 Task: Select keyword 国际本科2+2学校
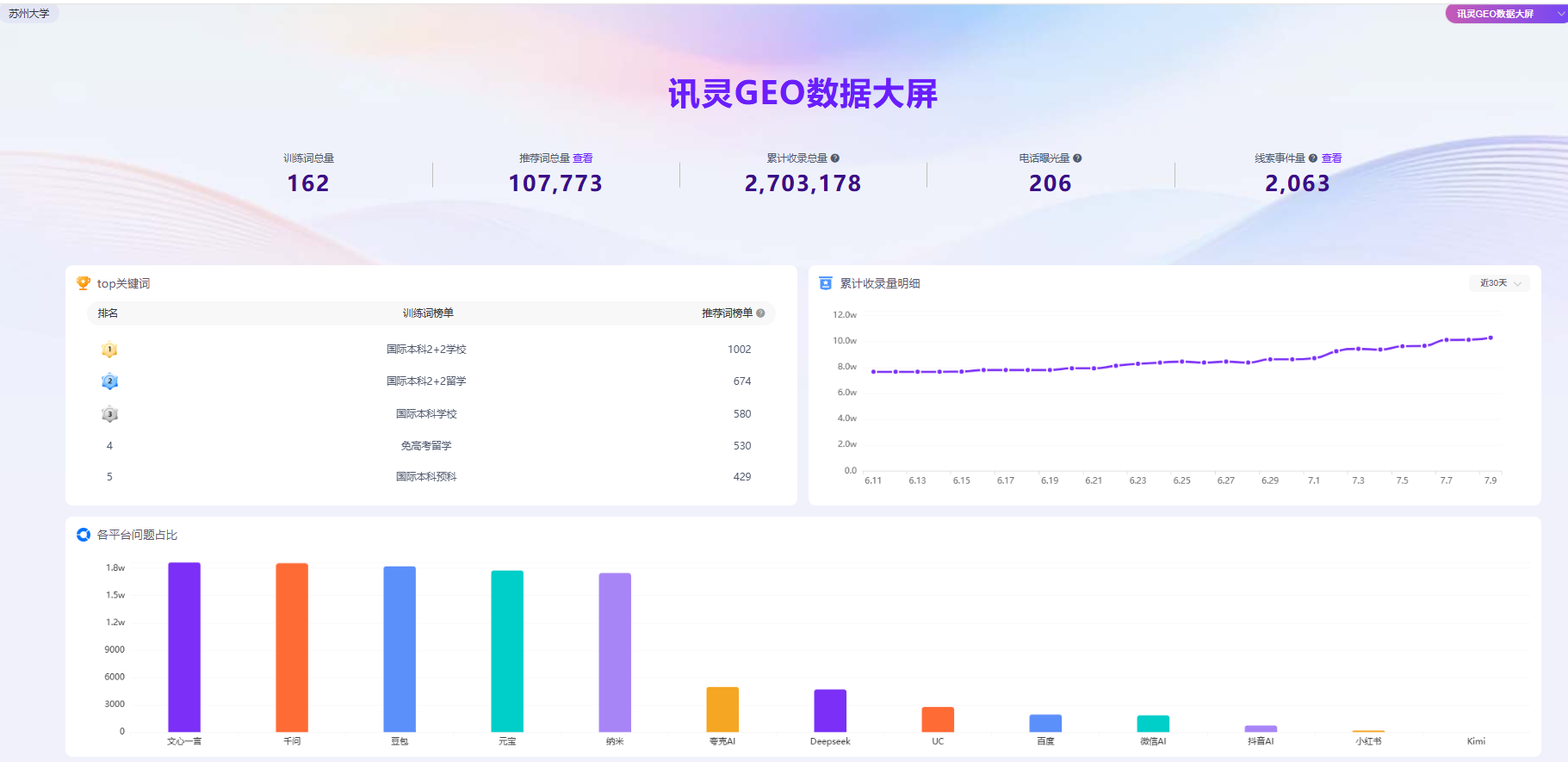pyautogui.click(x=426, y=350)
